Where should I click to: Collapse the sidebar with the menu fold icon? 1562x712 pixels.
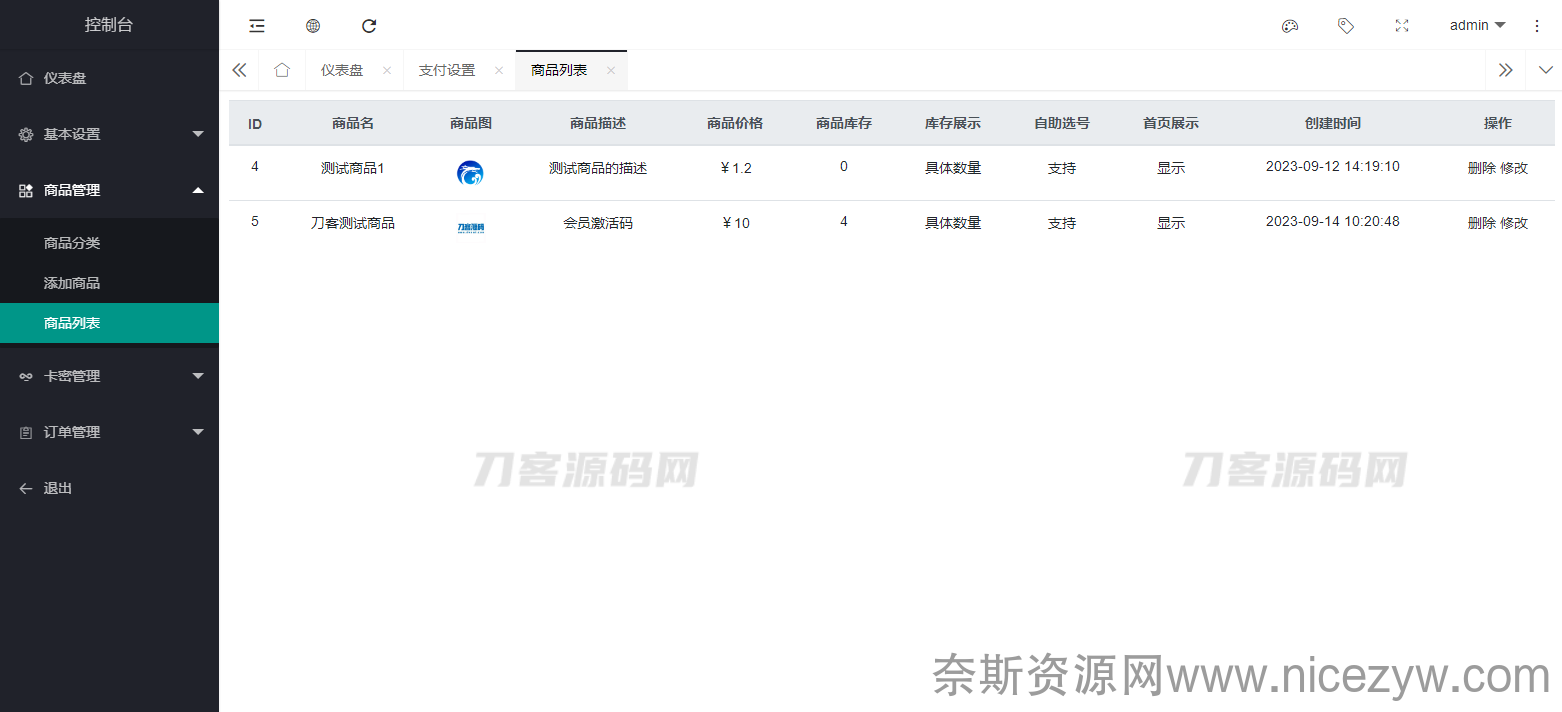pyautogui.click(x=257, y=26)
